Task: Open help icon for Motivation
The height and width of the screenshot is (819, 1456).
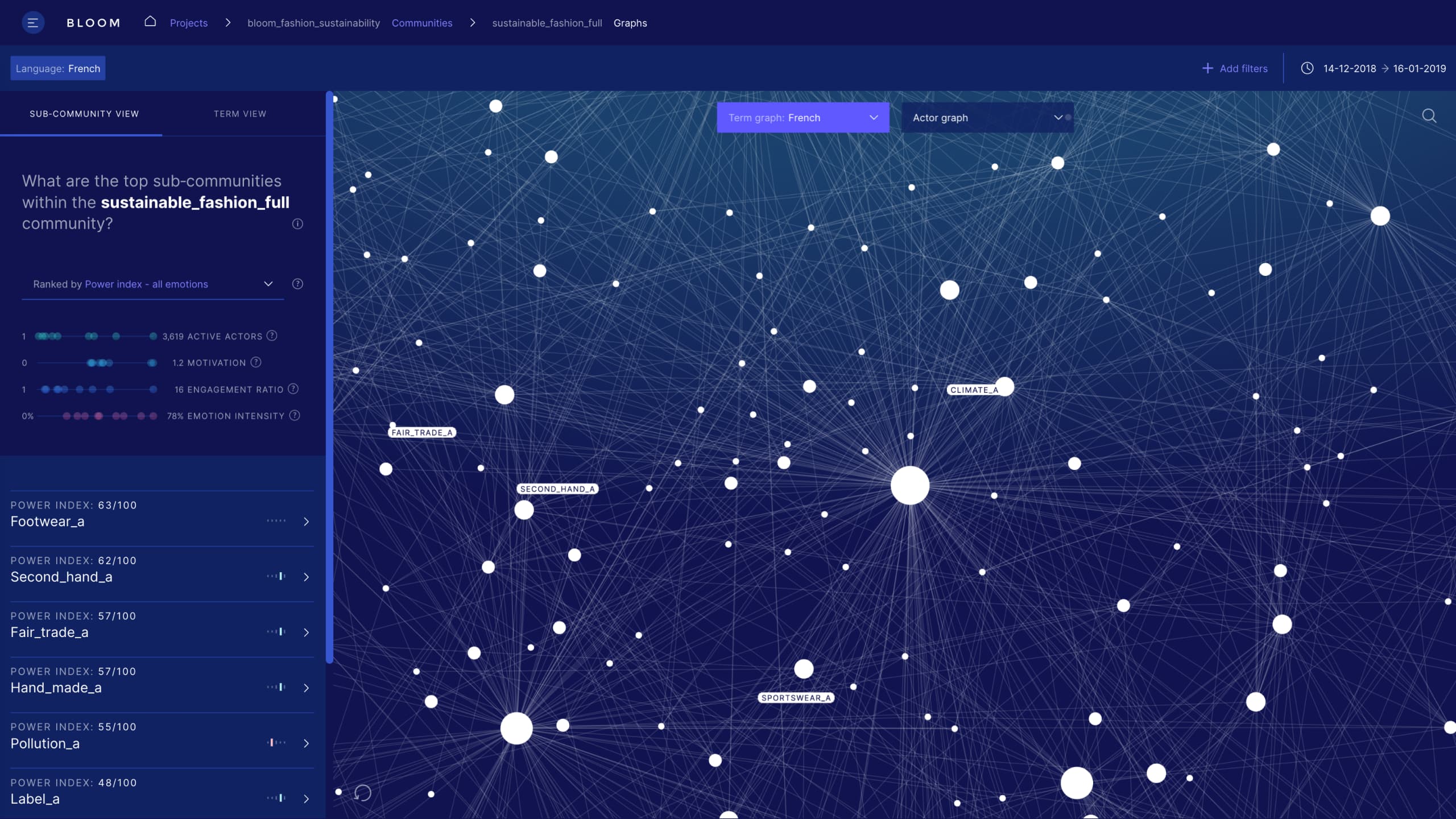Action: (x=256, y=362)
